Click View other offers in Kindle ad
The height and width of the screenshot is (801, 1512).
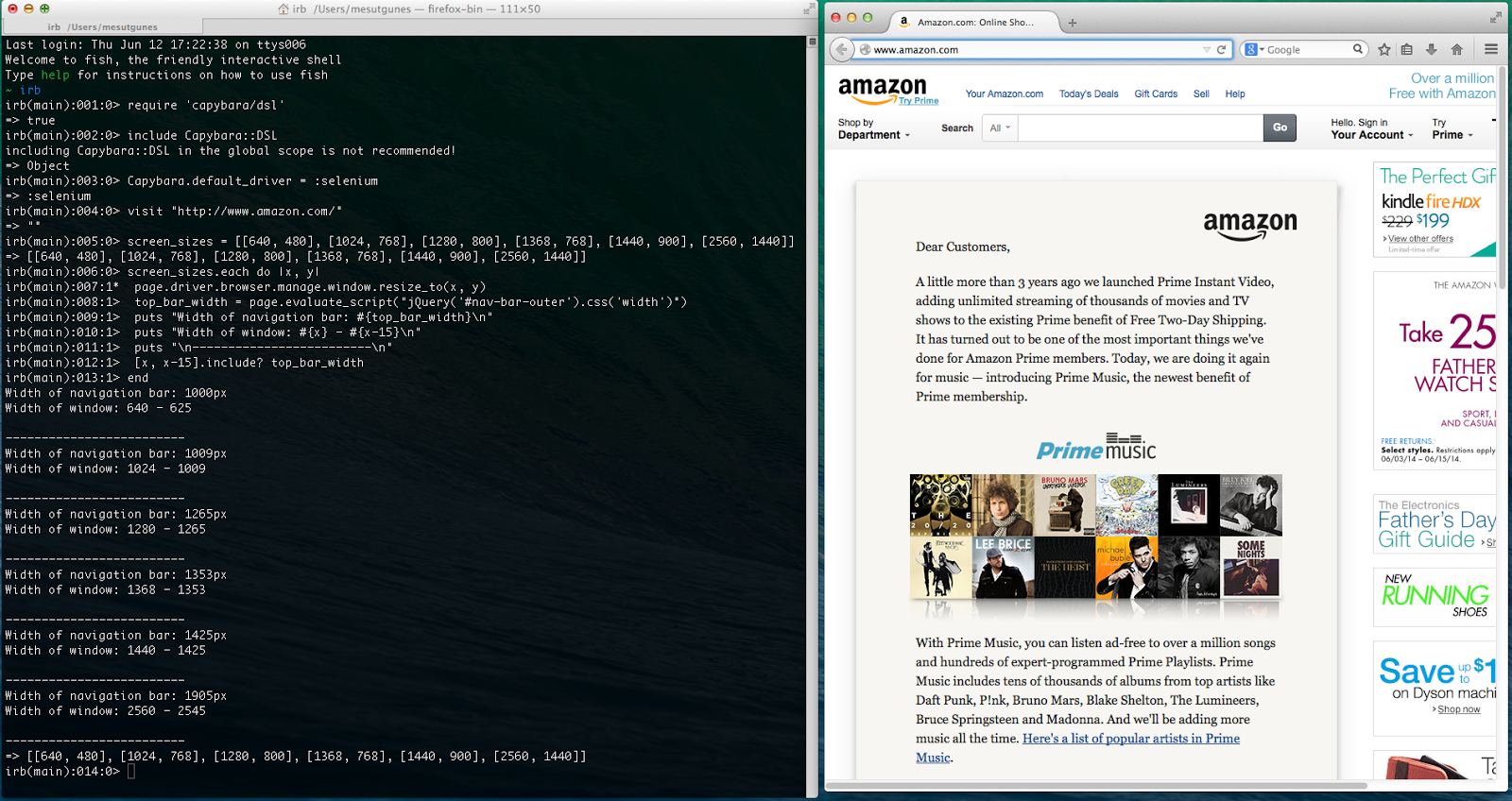(1420, 239)
